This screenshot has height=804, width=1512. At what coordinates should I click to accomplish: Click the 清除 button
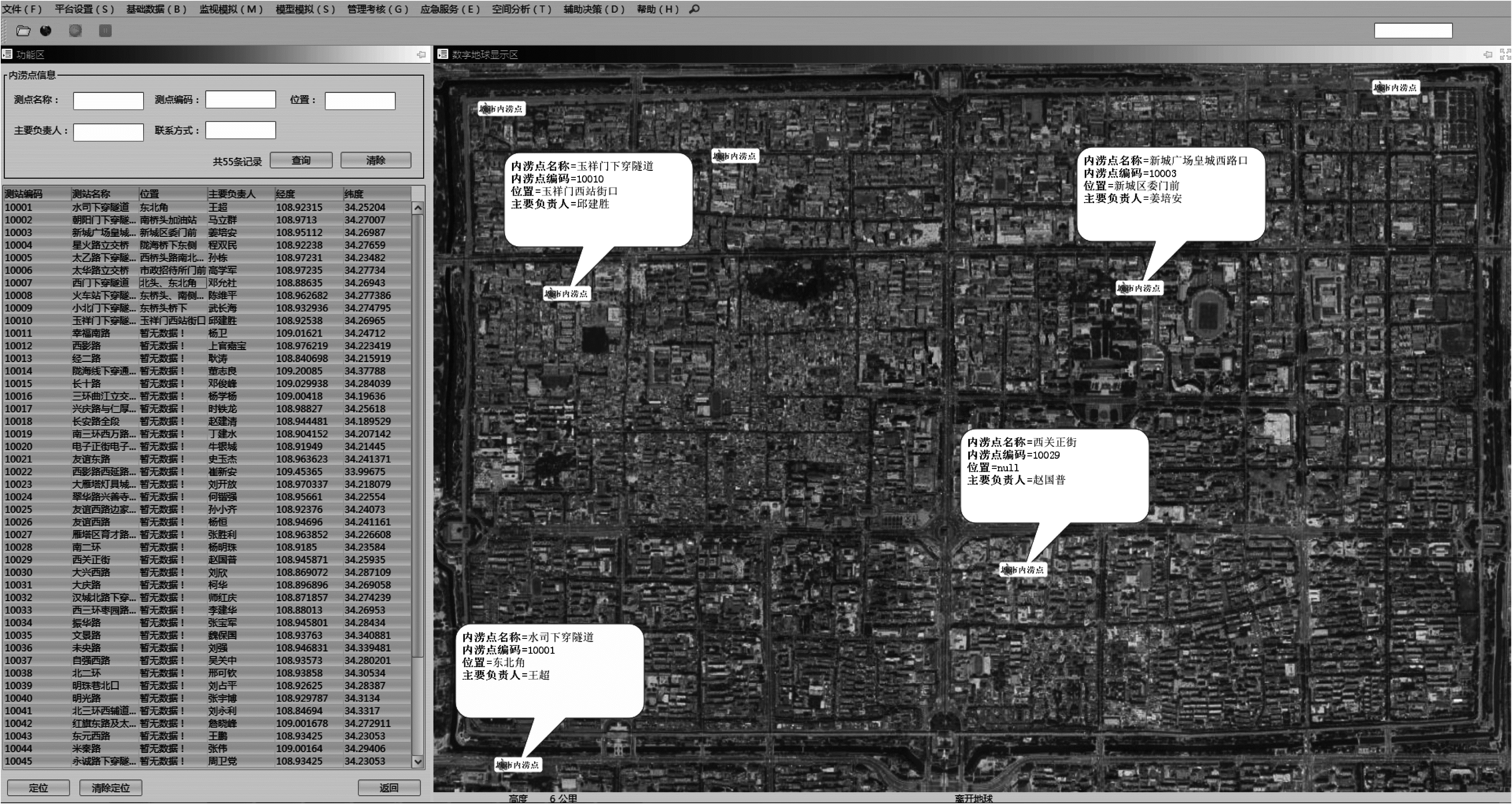coord(376,160)
